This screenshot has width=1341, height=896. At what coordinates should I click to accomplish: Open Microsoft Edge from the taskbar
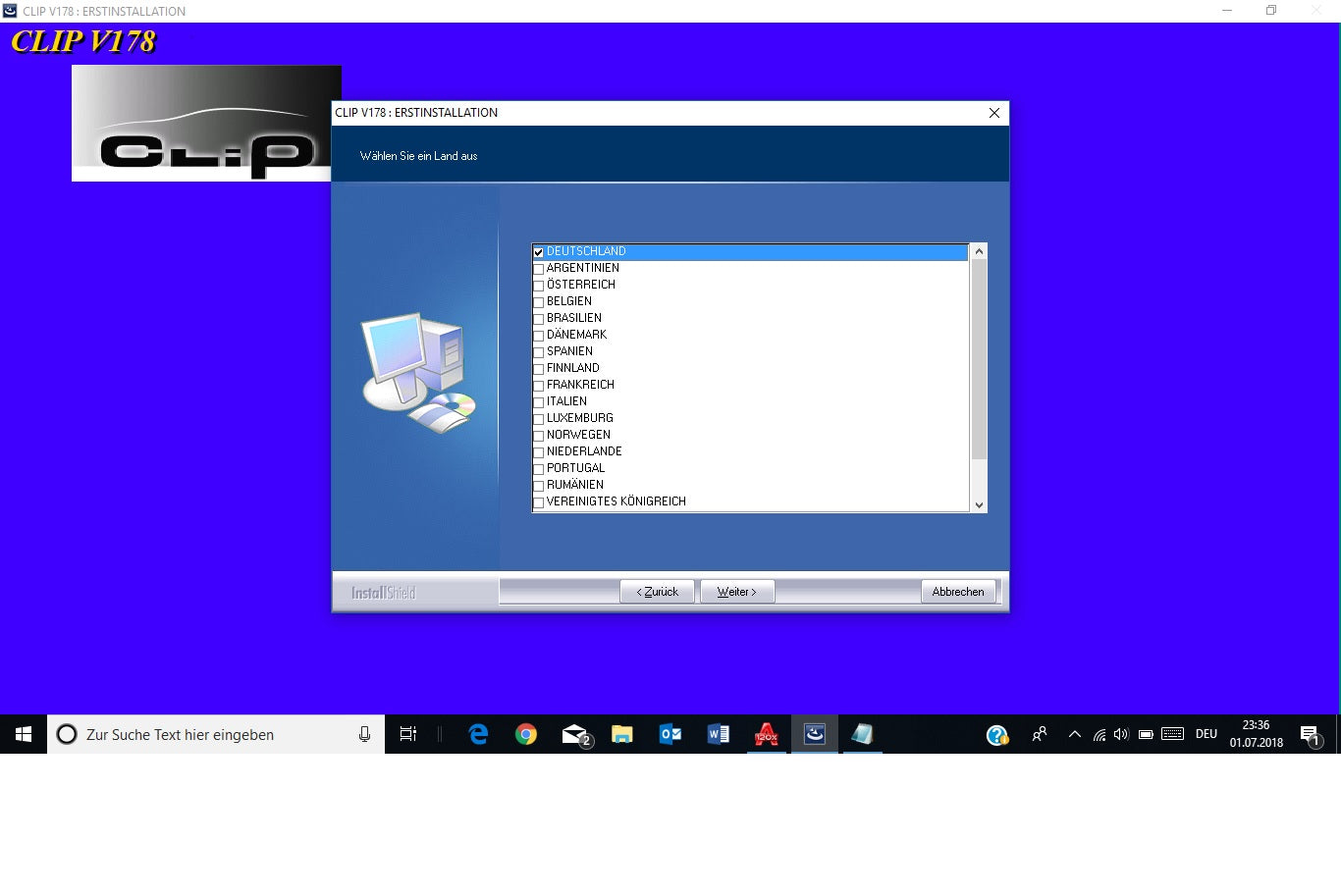tap(478, 734)
